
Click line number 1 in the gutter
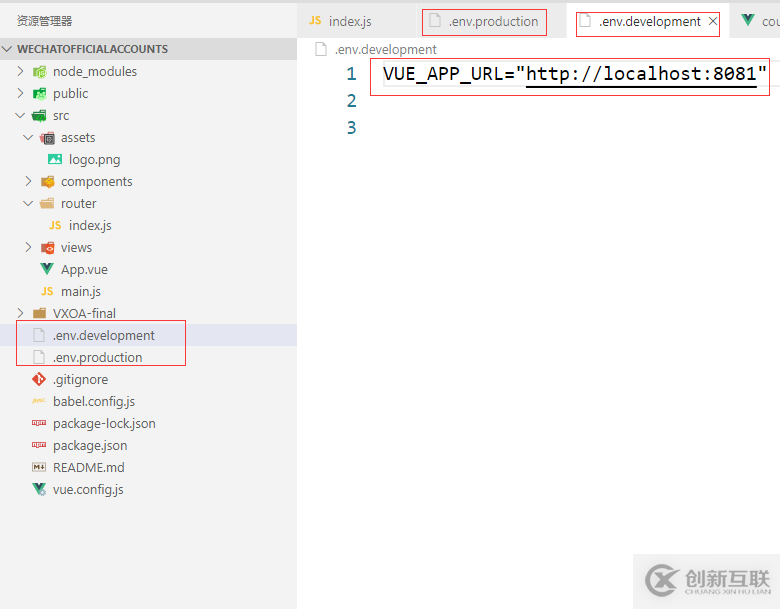pos(351,74)
